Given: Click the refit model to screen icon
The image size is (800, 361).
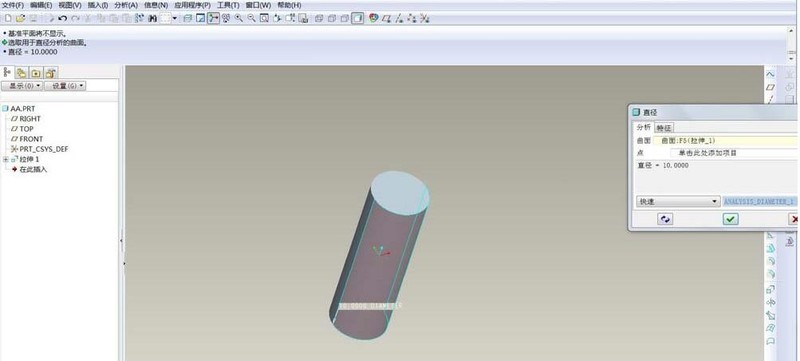Looking at the screenshot, I should click(264, 18).
